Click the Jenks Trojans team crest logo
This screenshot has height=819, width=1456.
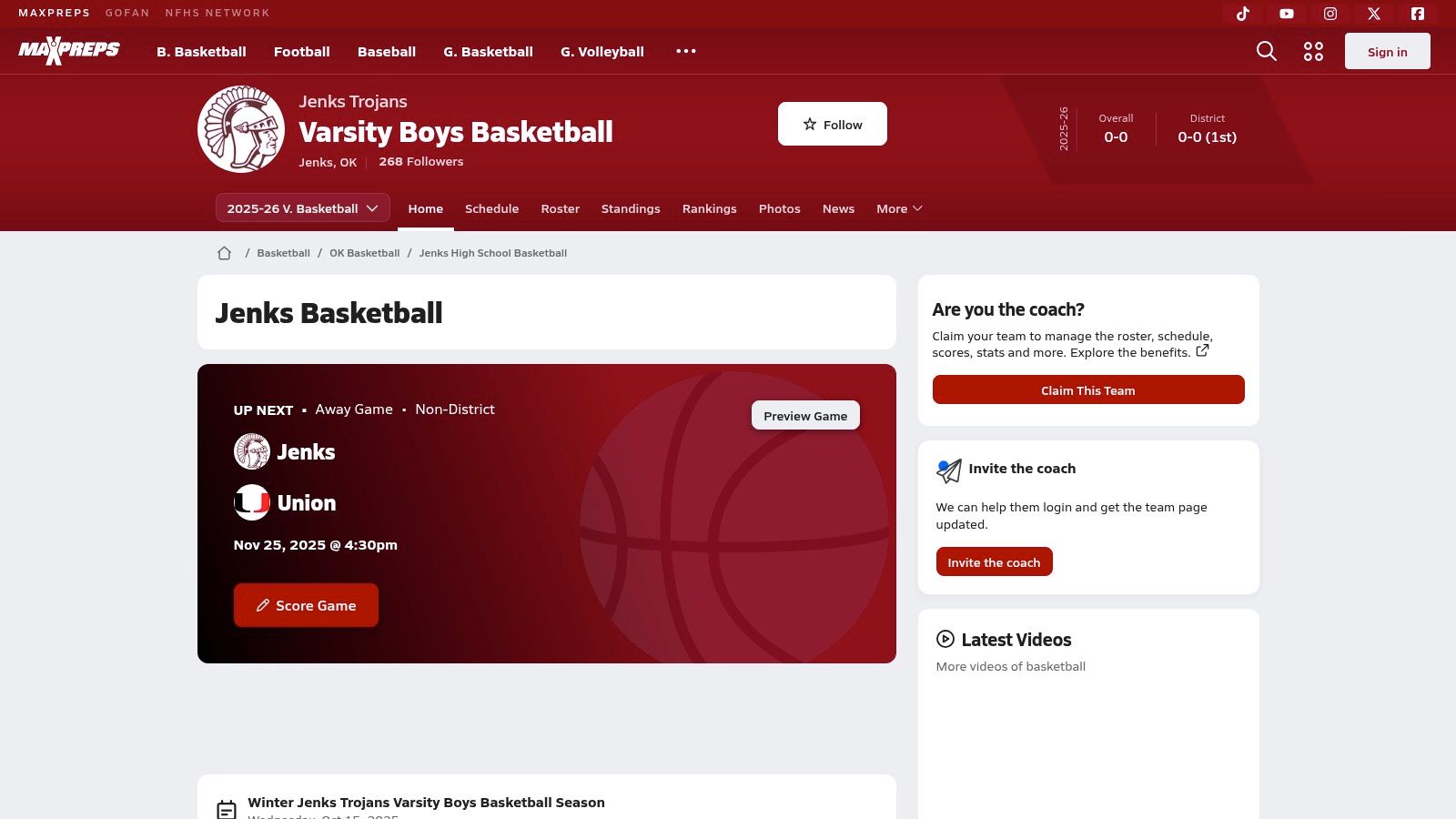(240, 129)
